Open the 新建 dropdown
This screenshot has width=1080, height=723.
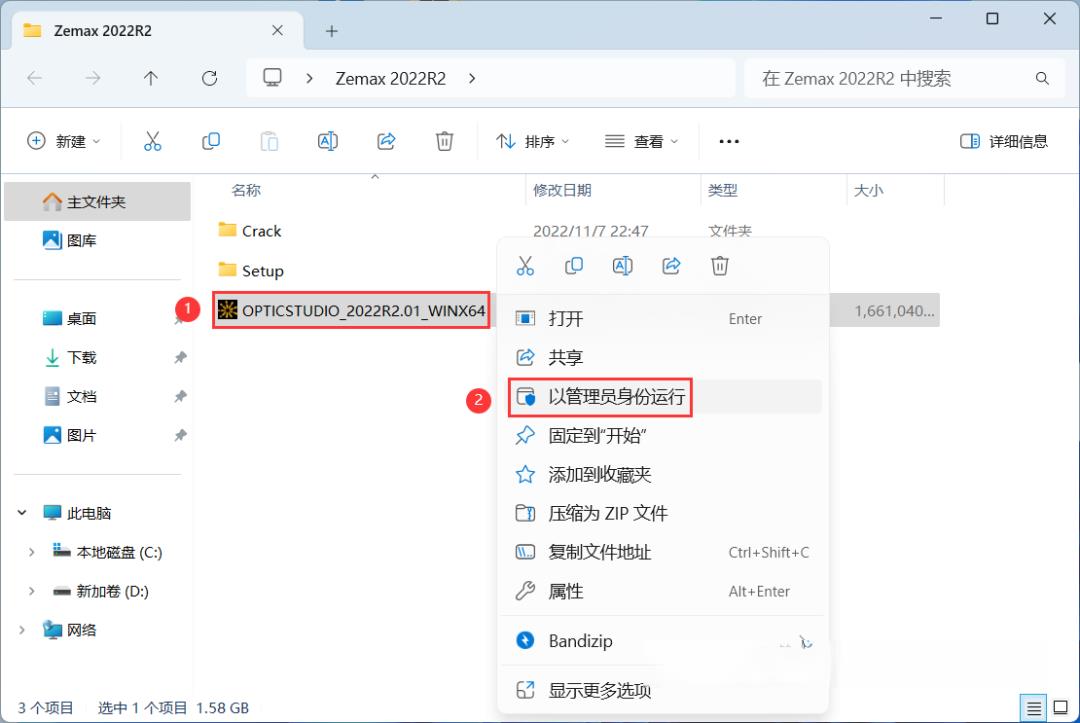pyautogui.click(x=63, y=141)
